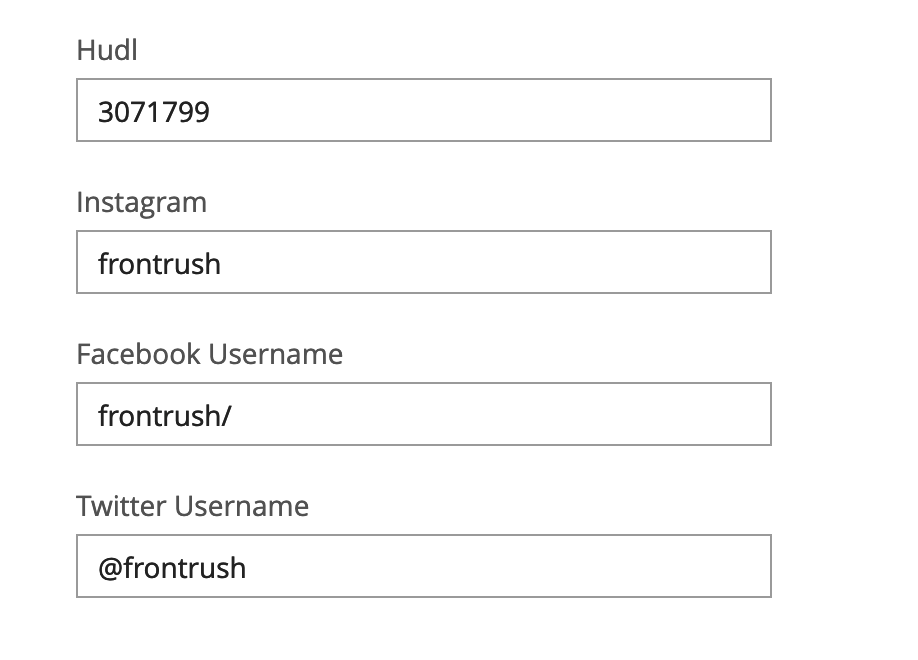
Task: Place cursor in empty area of Hudl field
Action: pos(492,110)
